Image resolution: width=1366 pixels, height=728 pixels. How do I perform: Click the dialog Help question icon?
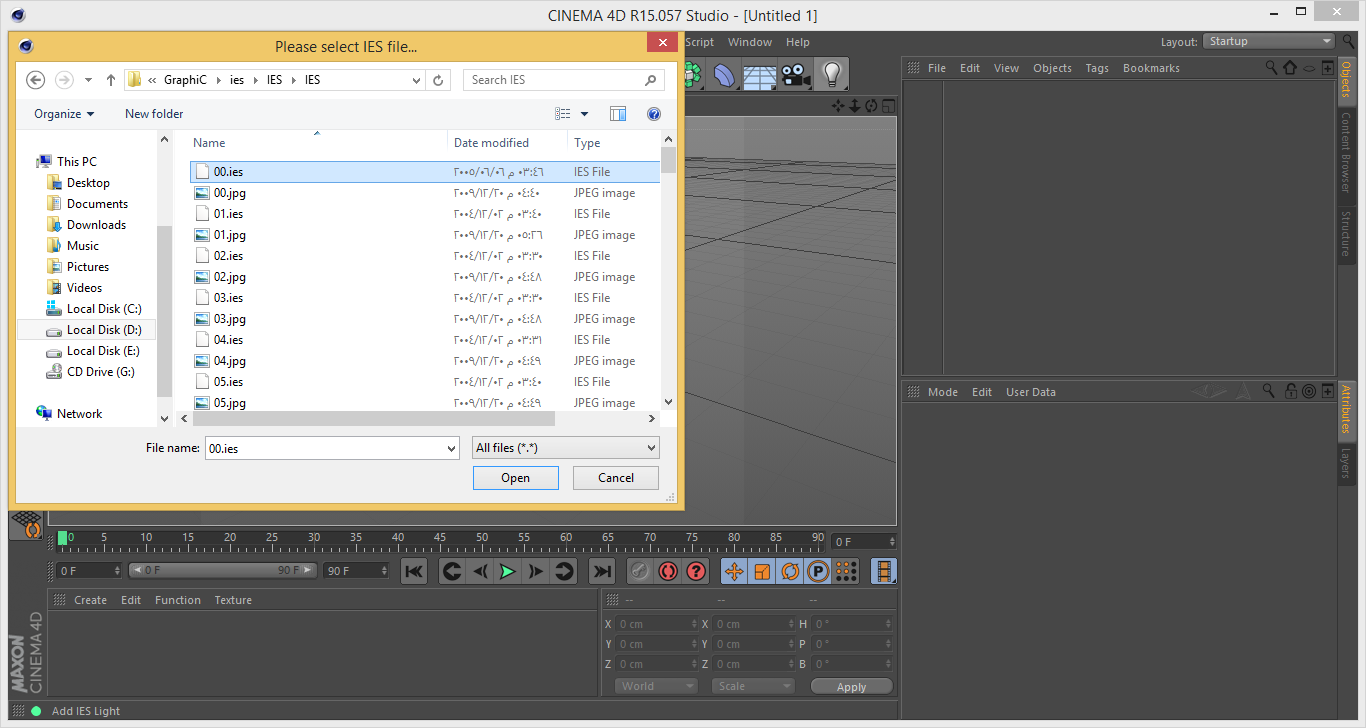(x=654, y=114)
